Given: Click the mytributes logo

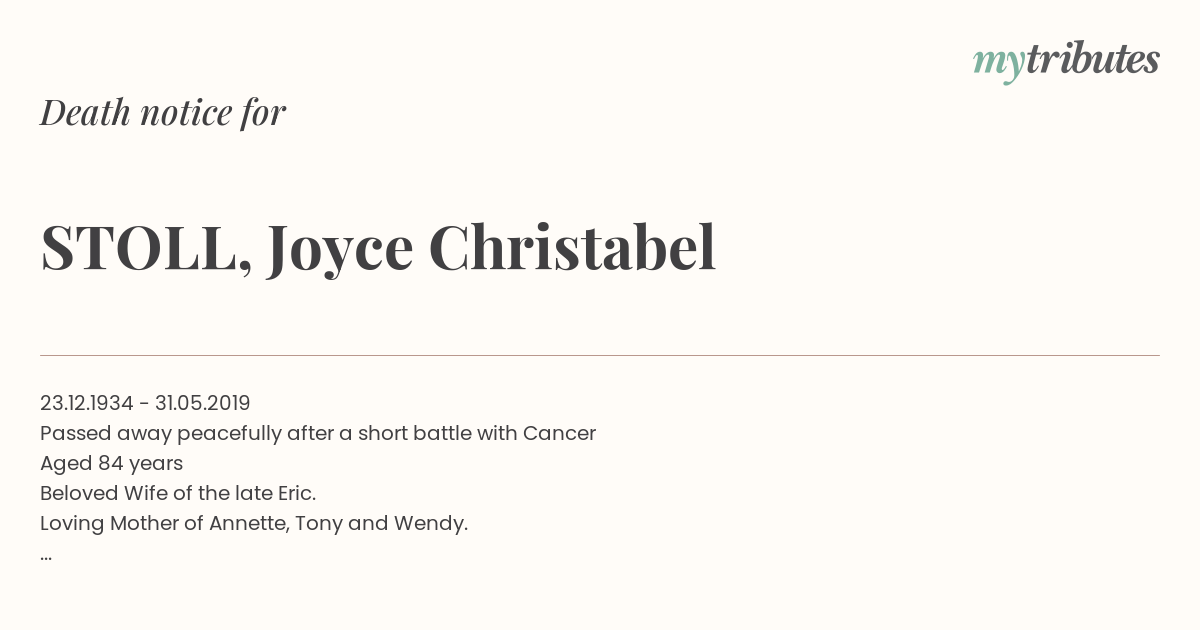Looking at the screenshot, I should (1066, 61).
